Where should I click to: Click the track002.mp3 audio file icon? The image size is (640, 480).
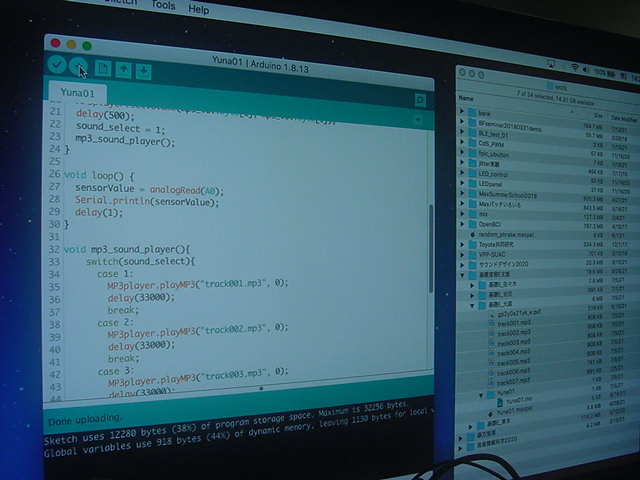click(491, 334)
